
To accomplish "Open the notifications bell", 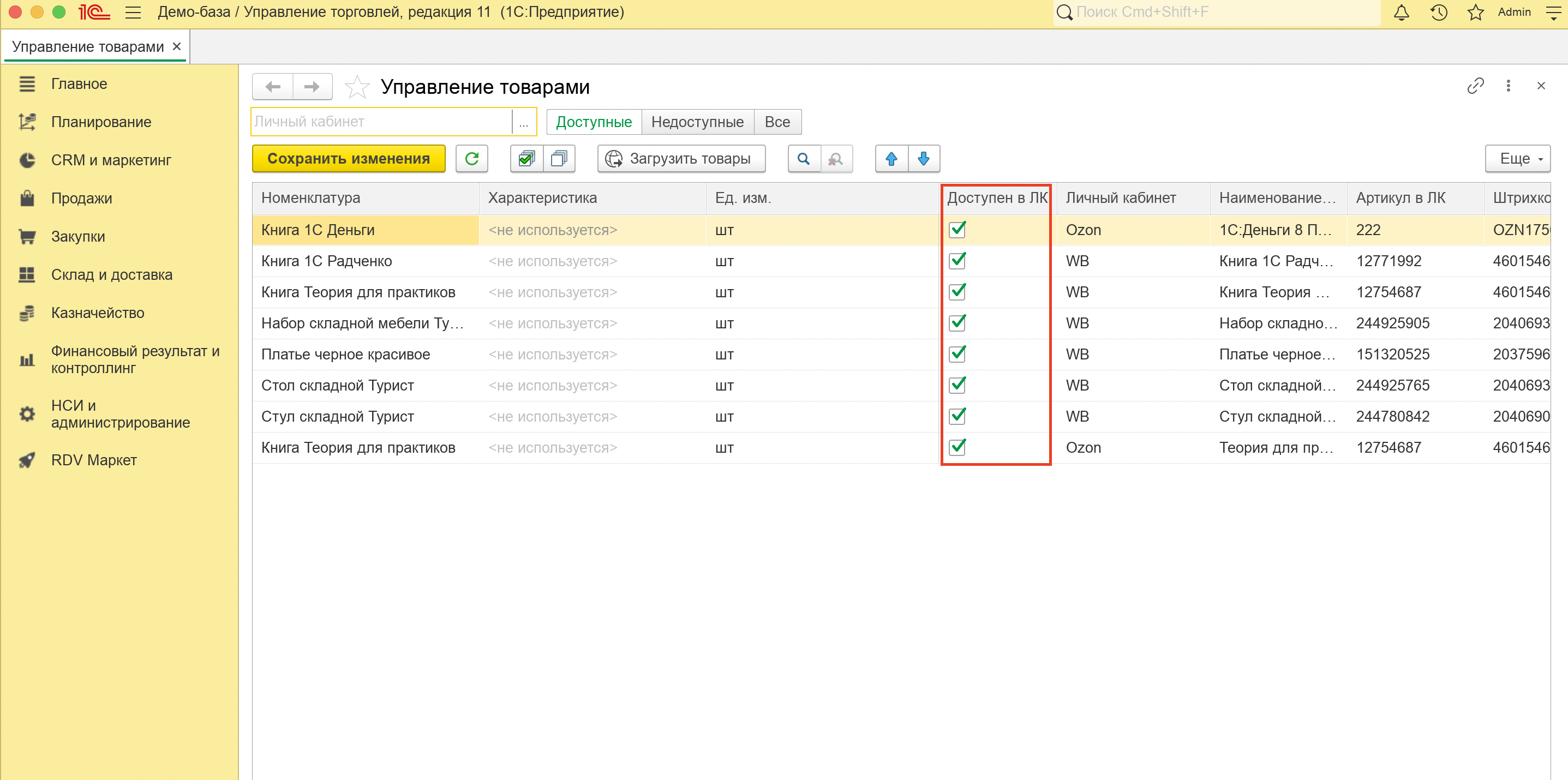I will coord(1401,12).
